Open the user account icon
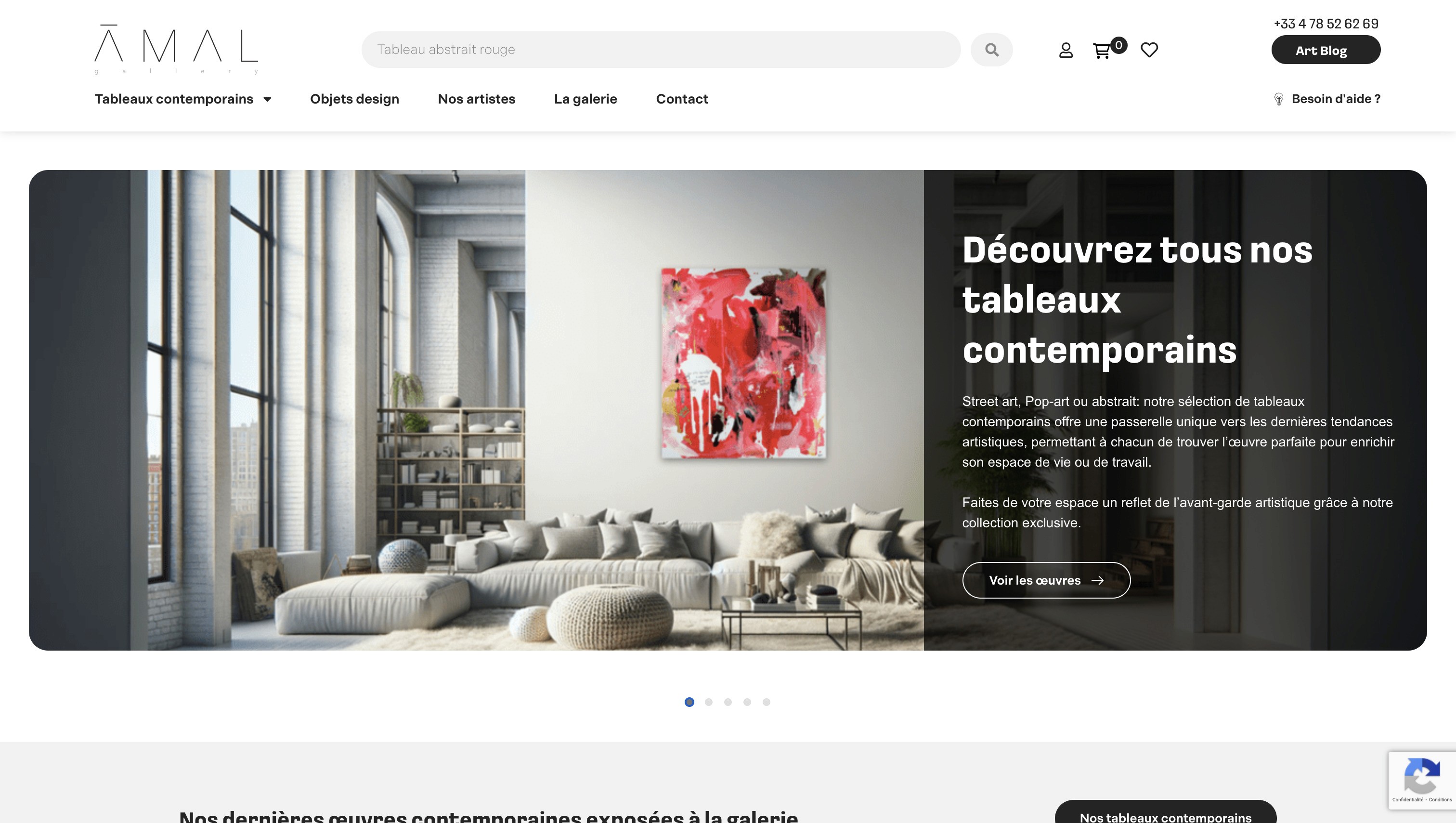 click(x=1066, y=50)
